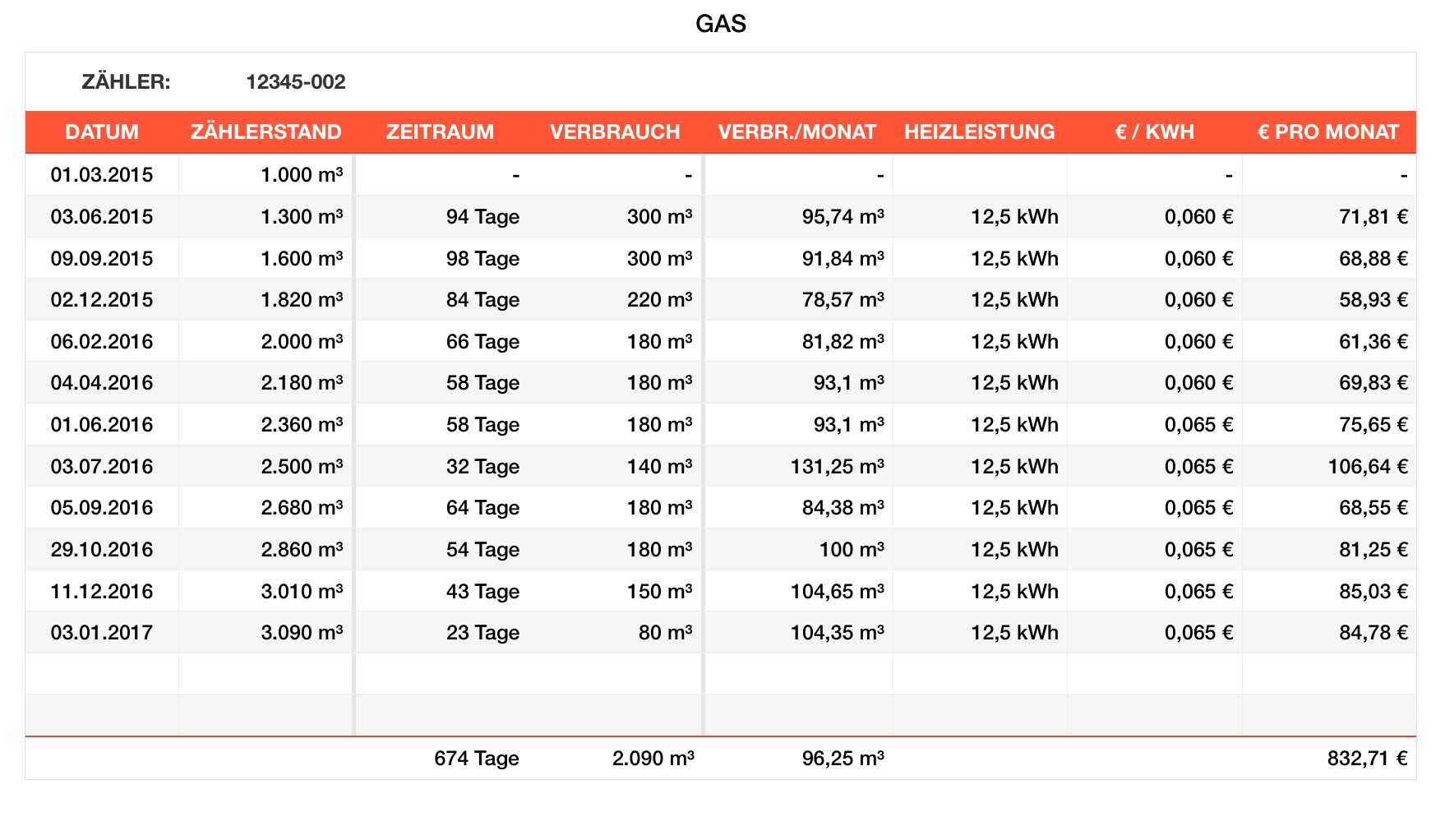Viewport: 1445px width, 840px height.
Task: Select the total 832,71 € cell
Action: [1367, 759]
